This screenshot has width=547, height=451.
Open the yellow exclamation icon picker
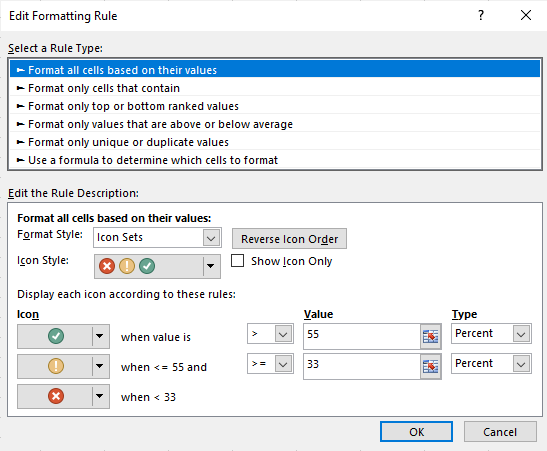[x=63, y=366]
